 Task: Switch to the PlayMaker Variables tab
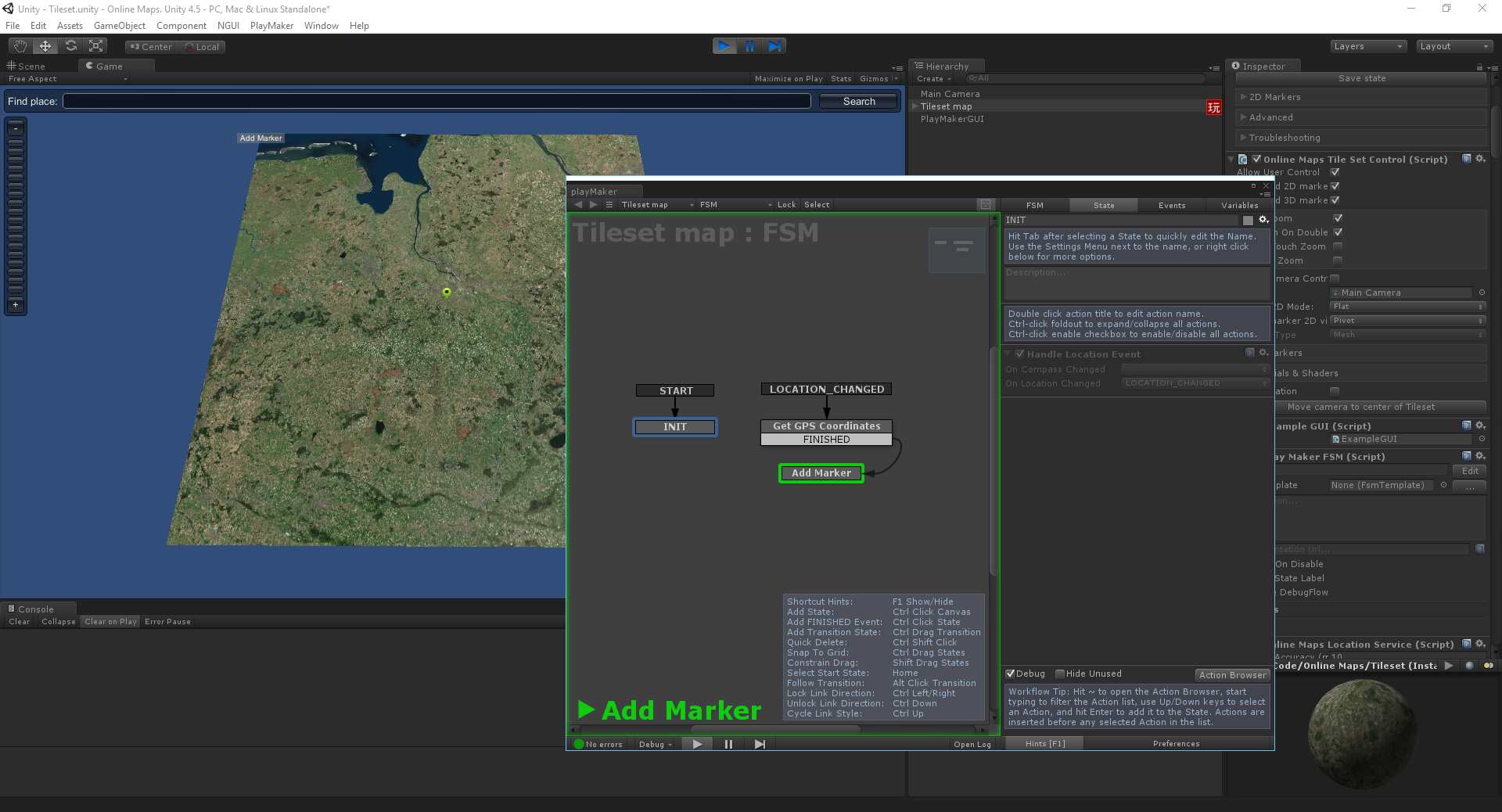click(1240, 205)
